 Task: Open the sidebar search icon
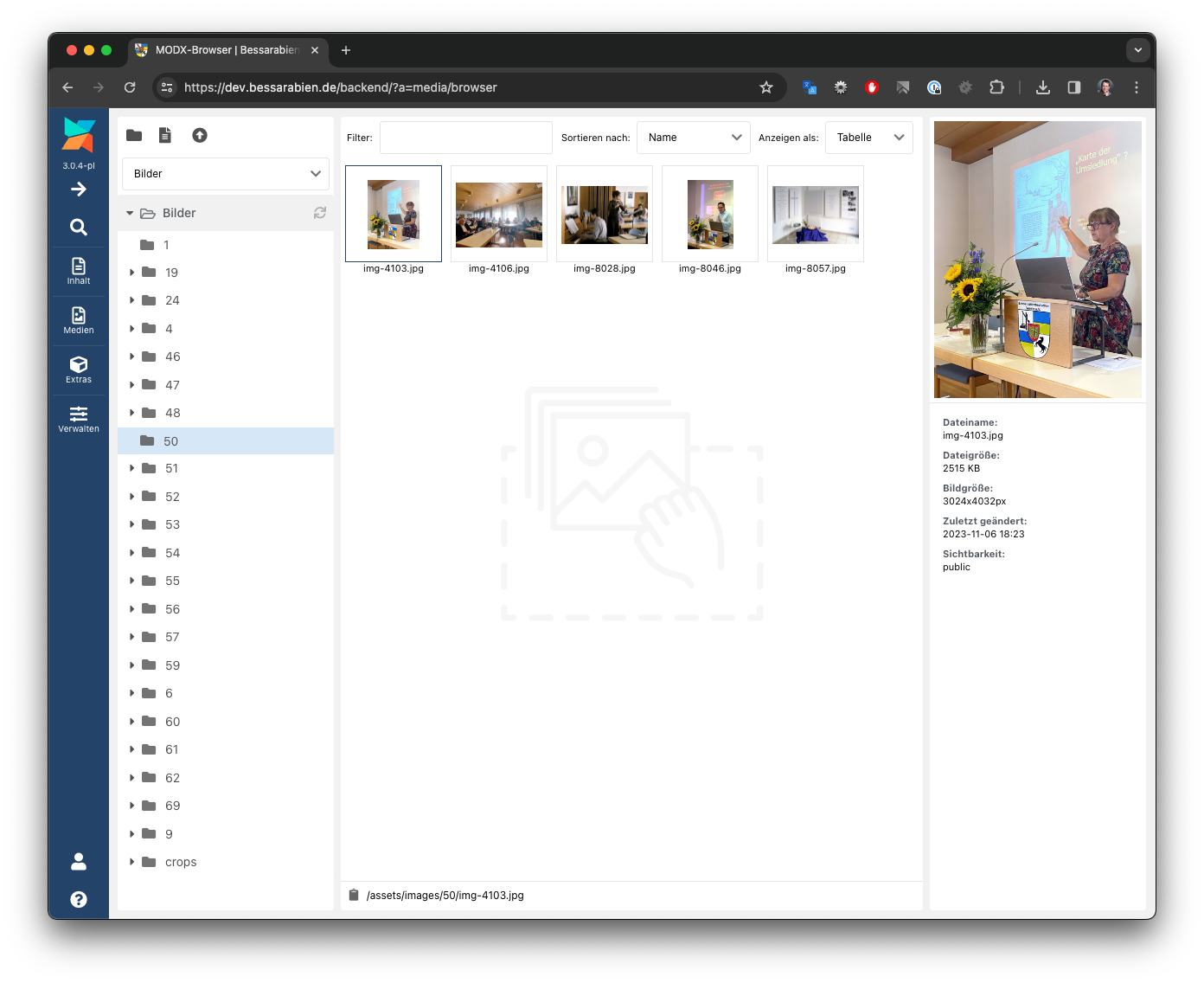[x=79, y=227]
